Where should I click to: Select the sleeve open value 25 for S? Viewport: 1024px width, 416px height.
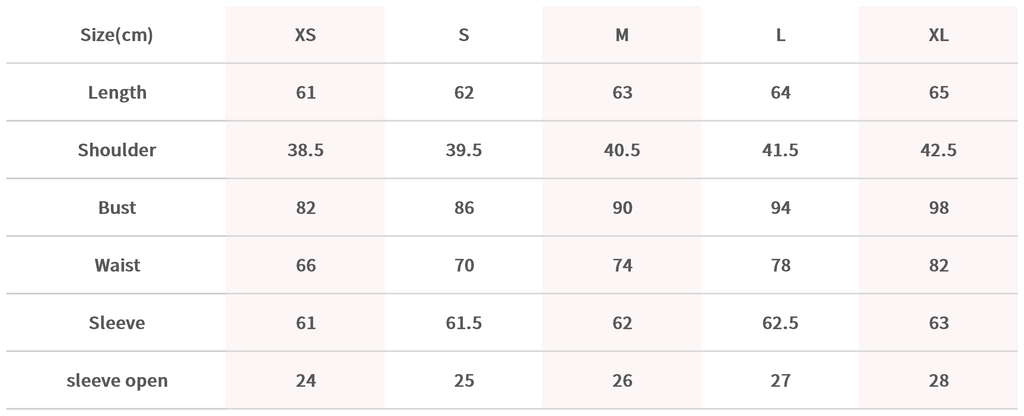[464, 381]
